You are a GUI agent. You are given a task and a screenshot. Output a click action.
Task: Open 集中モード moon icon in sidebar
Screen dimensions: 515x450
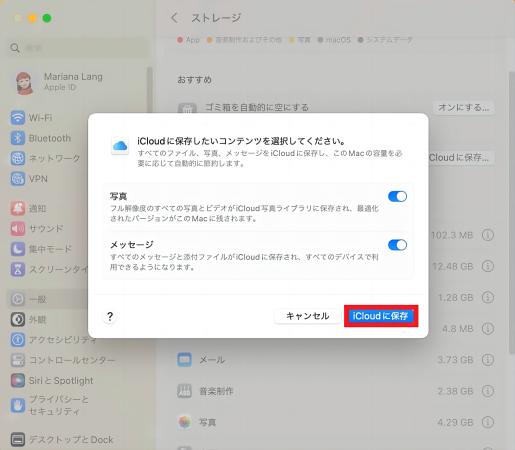(18, 249)
